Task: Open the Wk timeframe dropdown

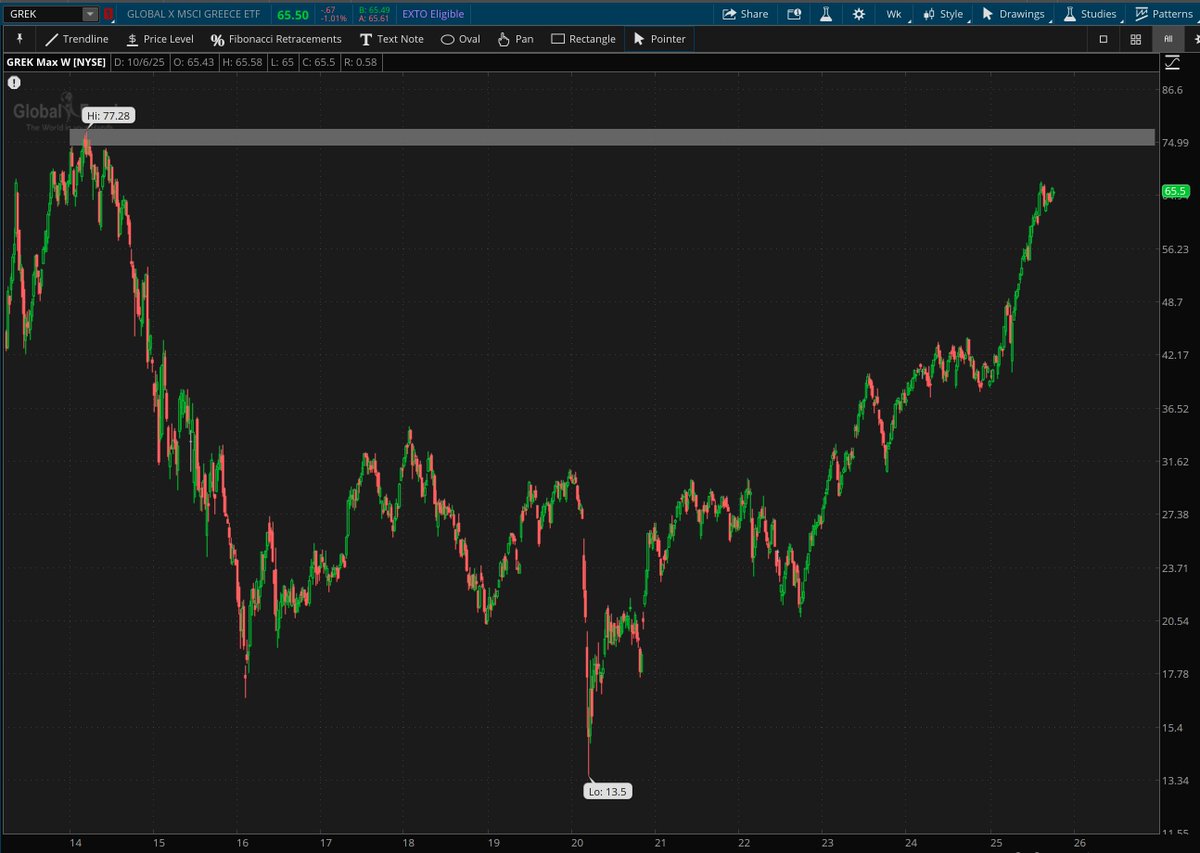Action: (x=893, y=14)
